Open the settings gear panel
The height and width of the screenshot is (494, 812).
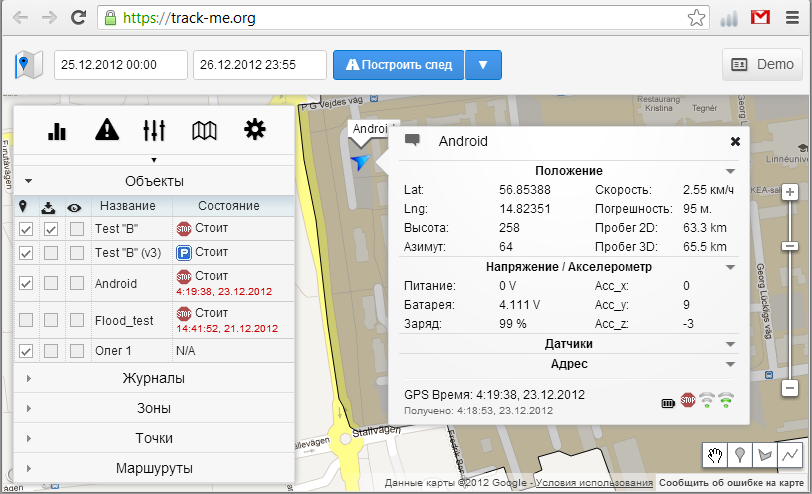click(x=256, y=130)
